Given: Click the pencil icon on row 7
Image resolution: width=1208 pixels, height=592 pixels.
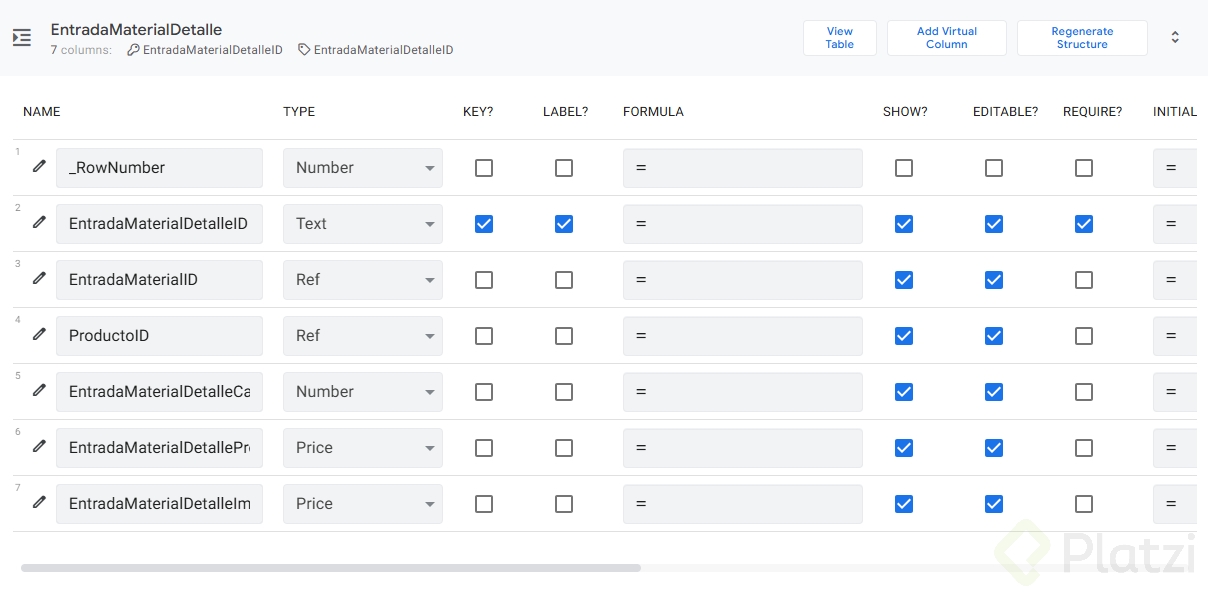Looking at the screenshot, I should click(39, 503).
